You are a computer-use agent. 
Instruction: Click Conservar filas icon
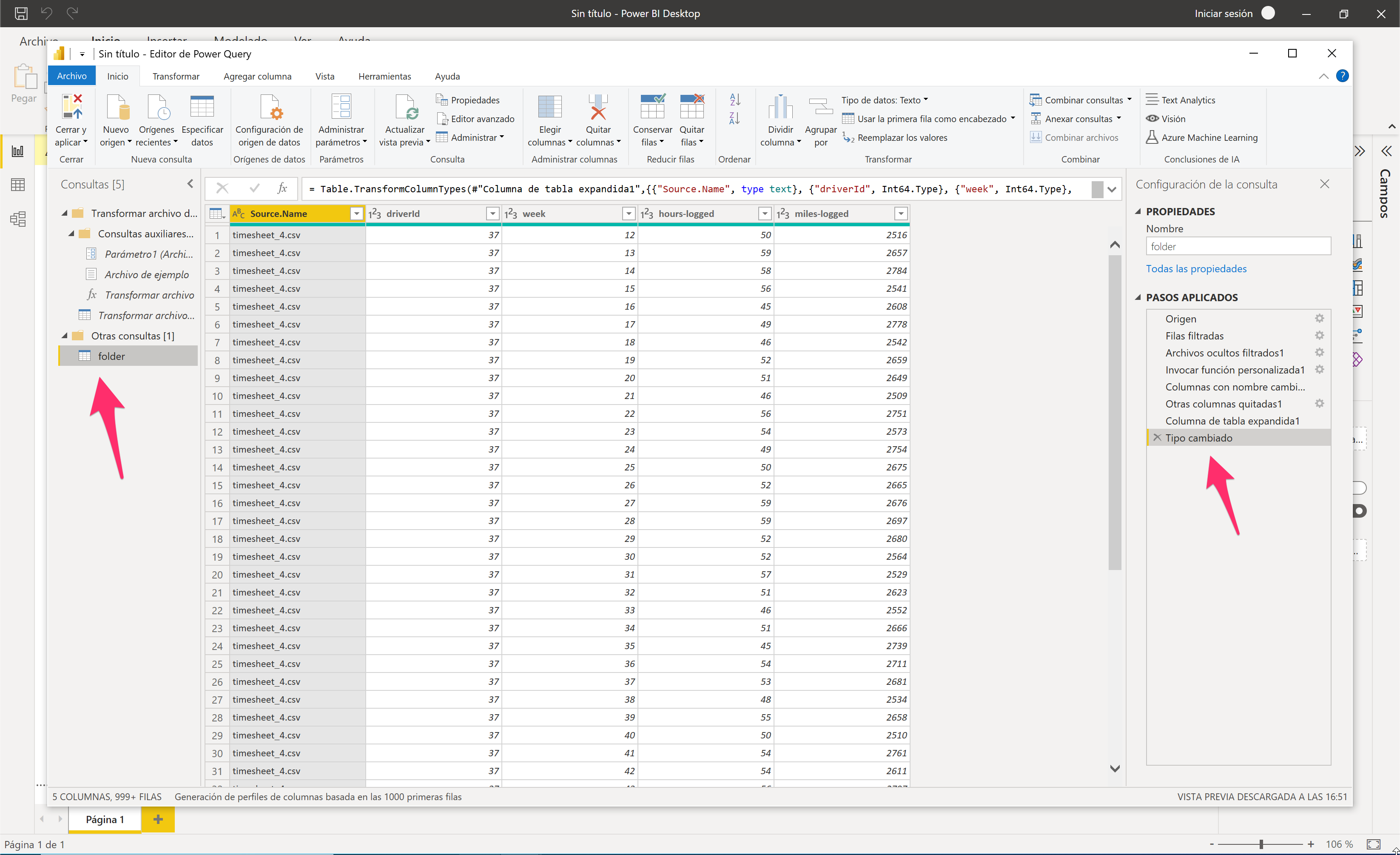click(652, 106)
